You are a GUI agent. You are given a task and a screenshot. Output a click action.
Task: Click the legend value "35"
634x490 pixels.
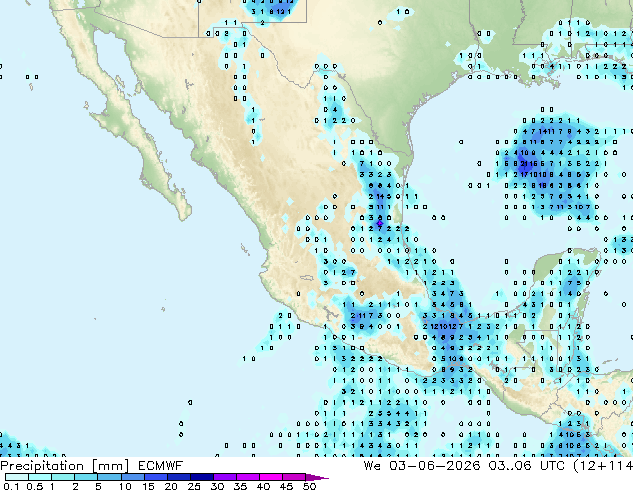pyautogui.click(x=240, y=486)
